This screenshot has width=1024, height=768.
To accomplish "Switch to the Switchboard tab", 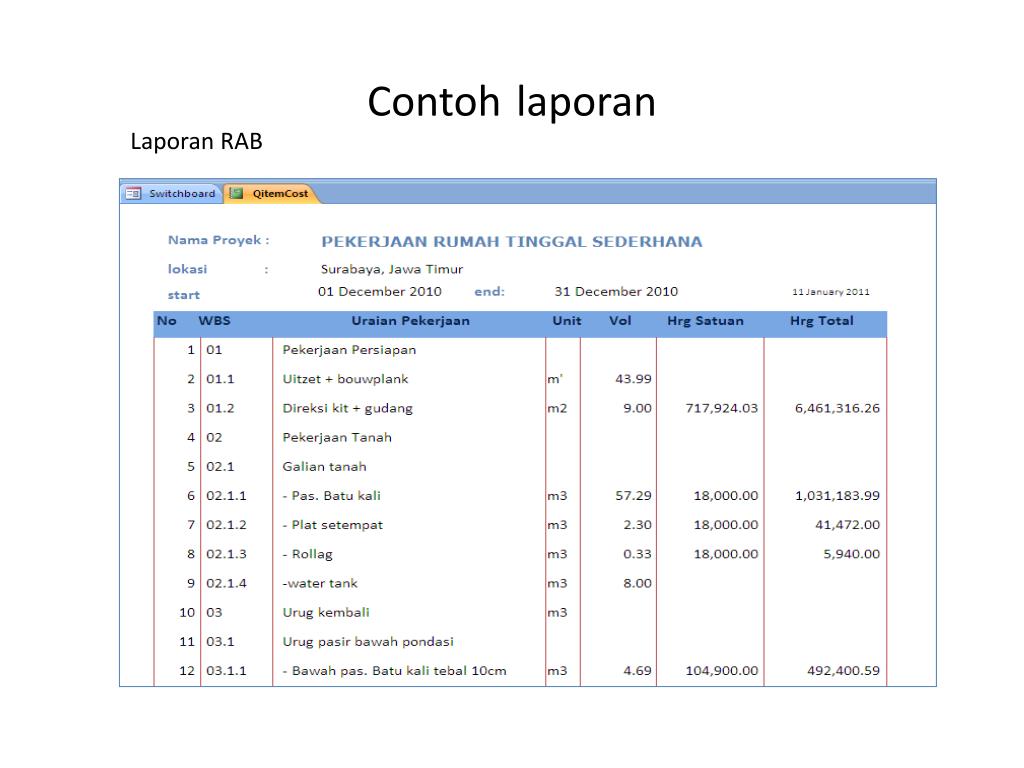I will point(172,193).
